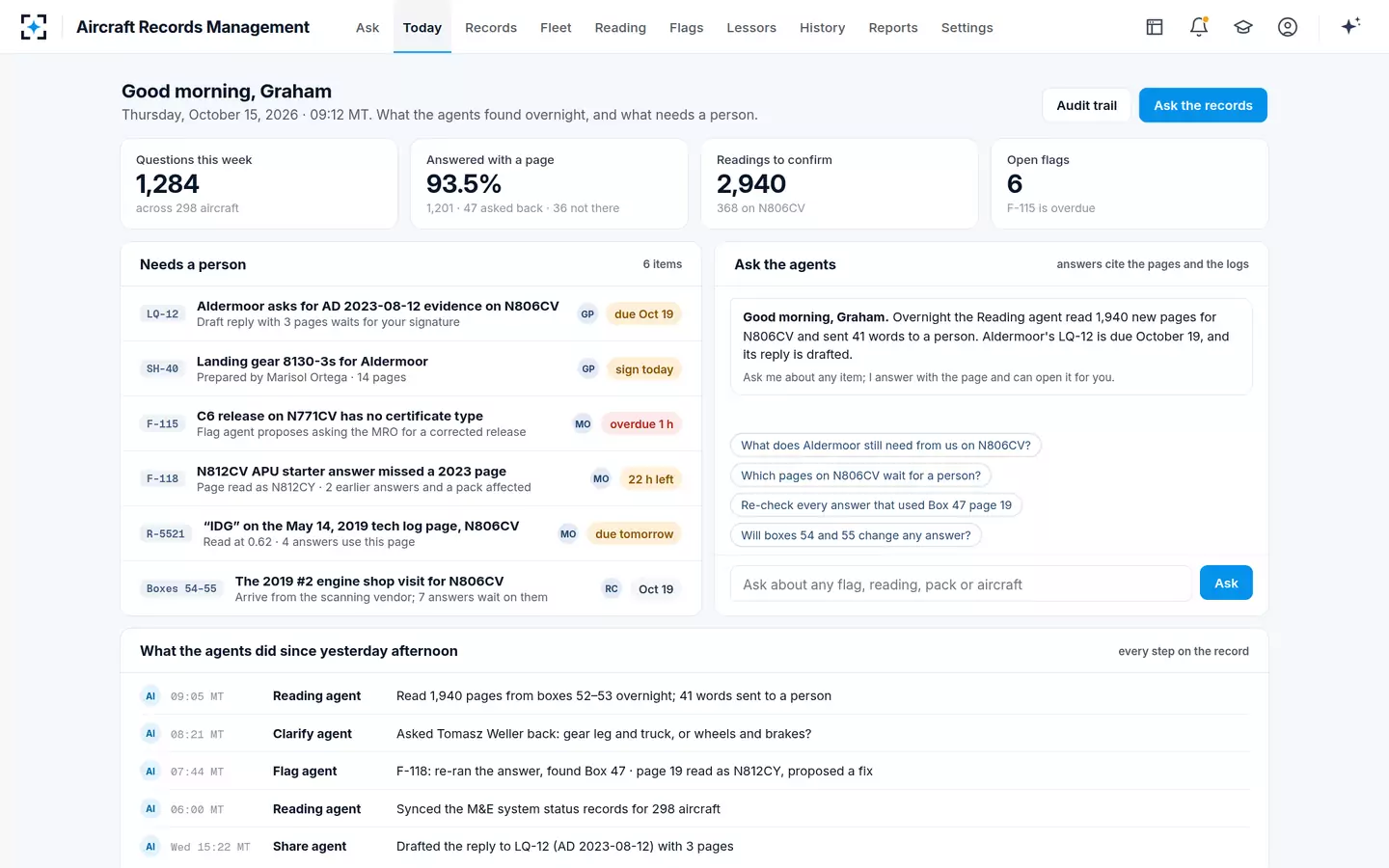Choose "Will boxes 54 and 55 change any answer?"
The height and width of the screenshot is (868, 1389).
(856, 535)
